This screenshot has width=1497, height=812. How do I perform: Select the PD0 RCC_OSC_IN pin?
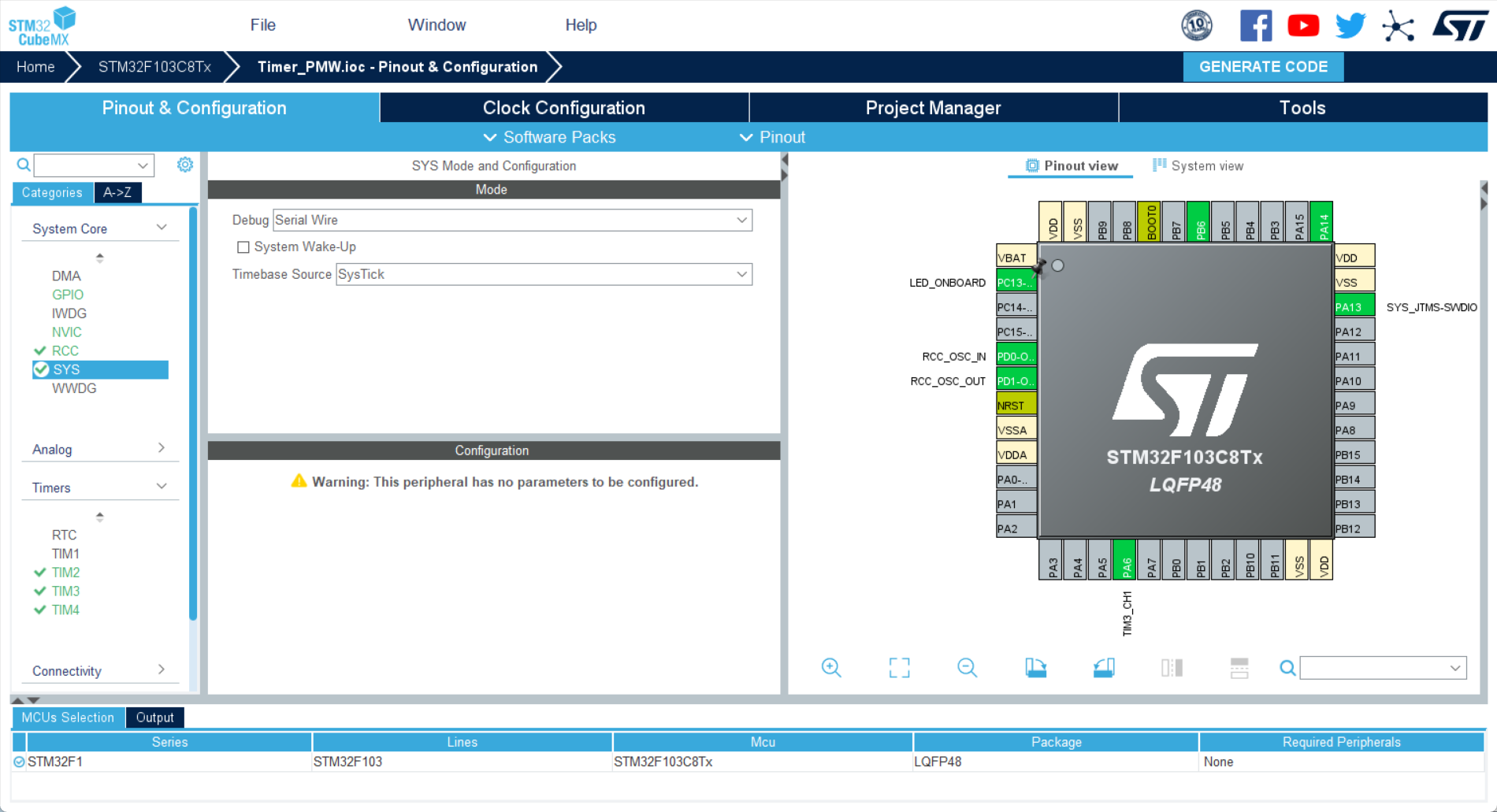(x=1016, y=356)
